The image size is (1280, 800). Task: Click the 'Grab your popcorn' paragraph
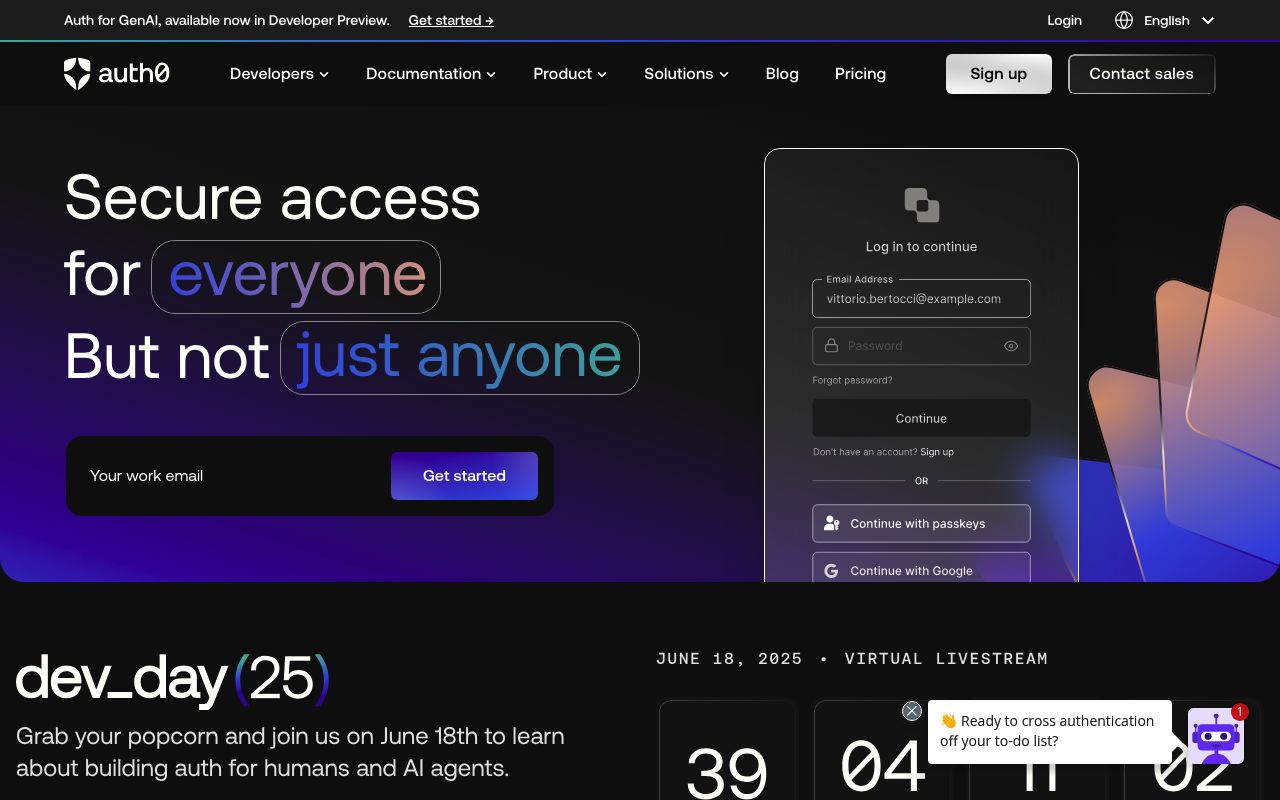290,752
